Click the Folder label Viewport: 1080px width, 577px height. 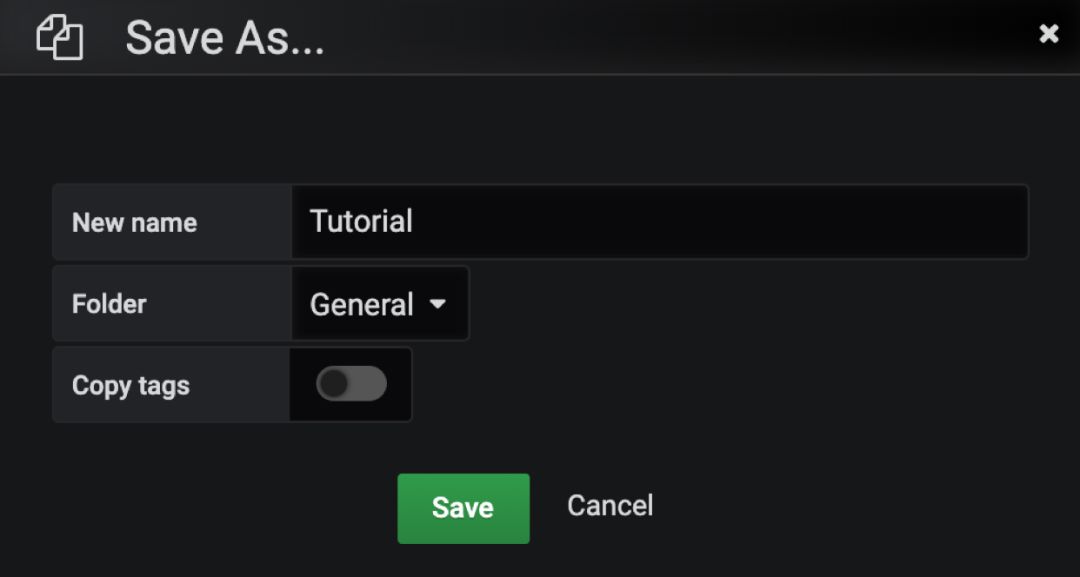click(x=109, y=304)
